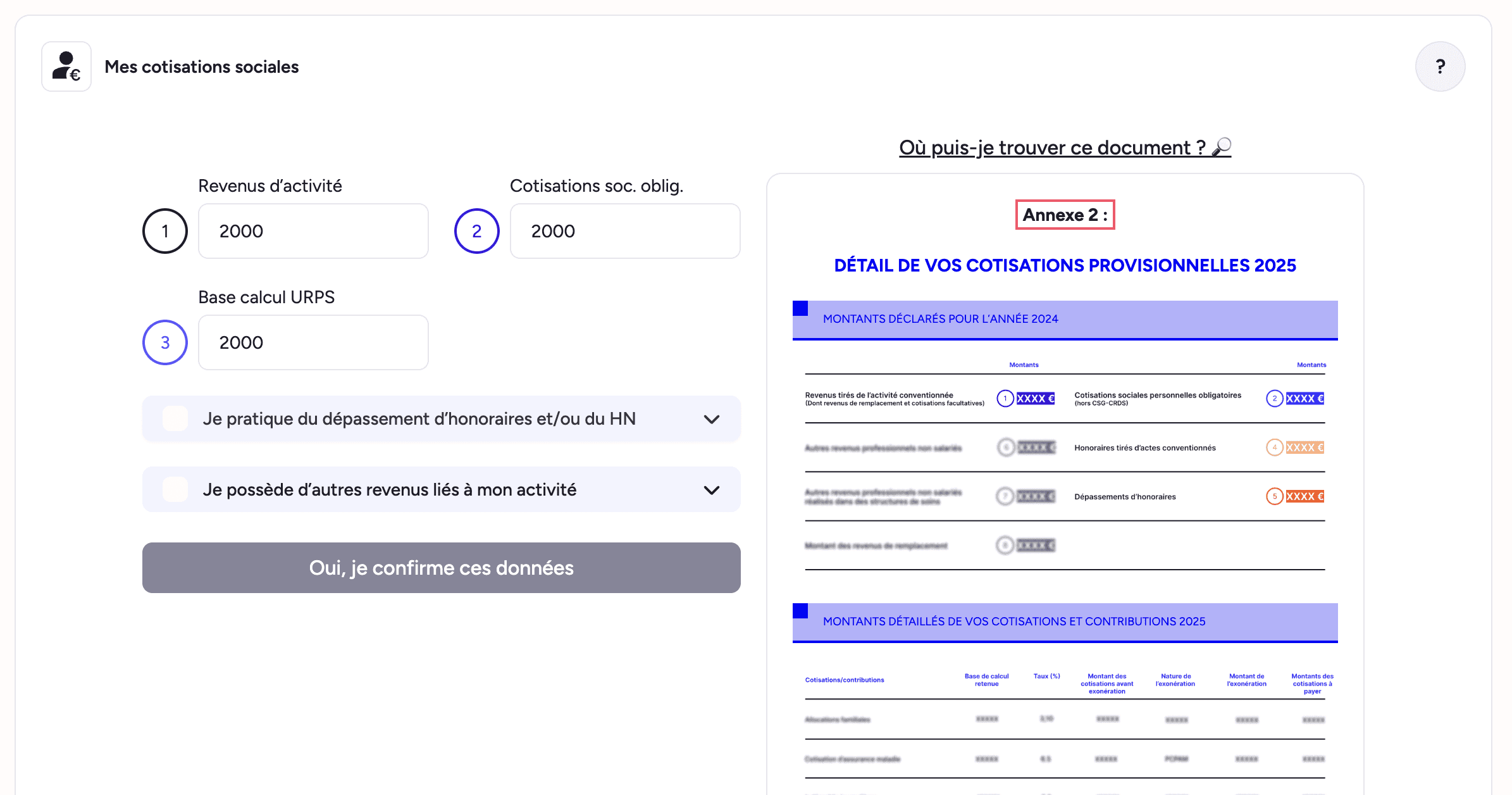Click orange circled 4 in the annex
Viewport: 1512px width, 795px height.
1274,448
